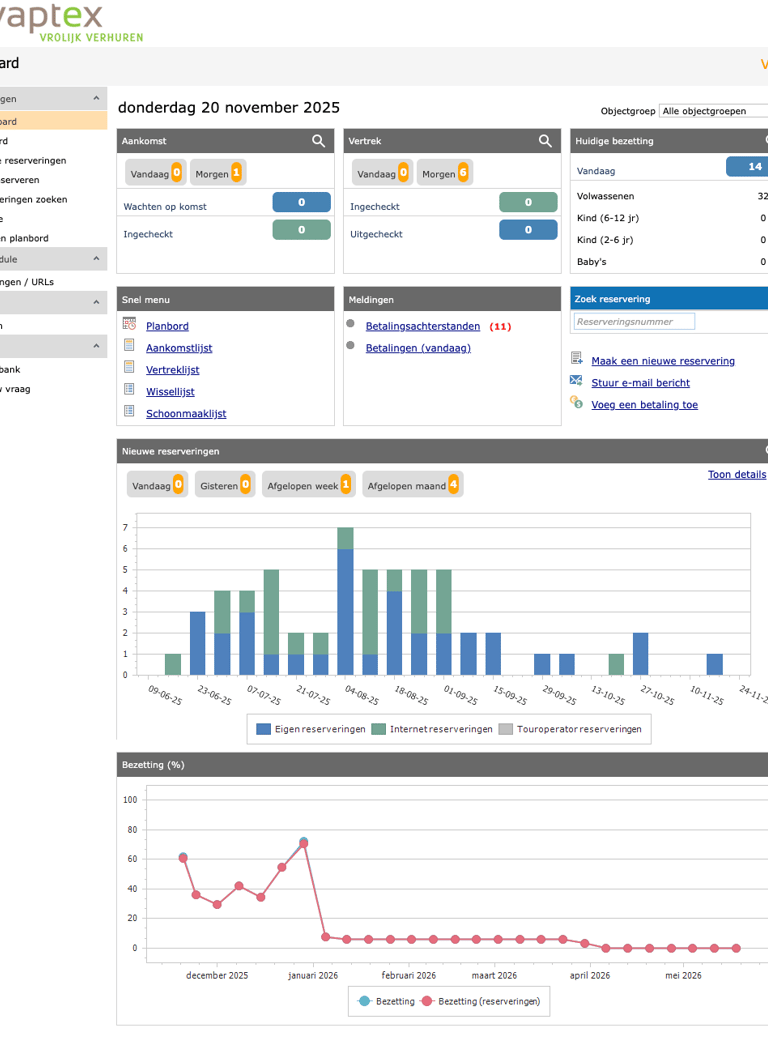
Task: Select the Afgelopen maand tab
Action: (x=413, y=485)
